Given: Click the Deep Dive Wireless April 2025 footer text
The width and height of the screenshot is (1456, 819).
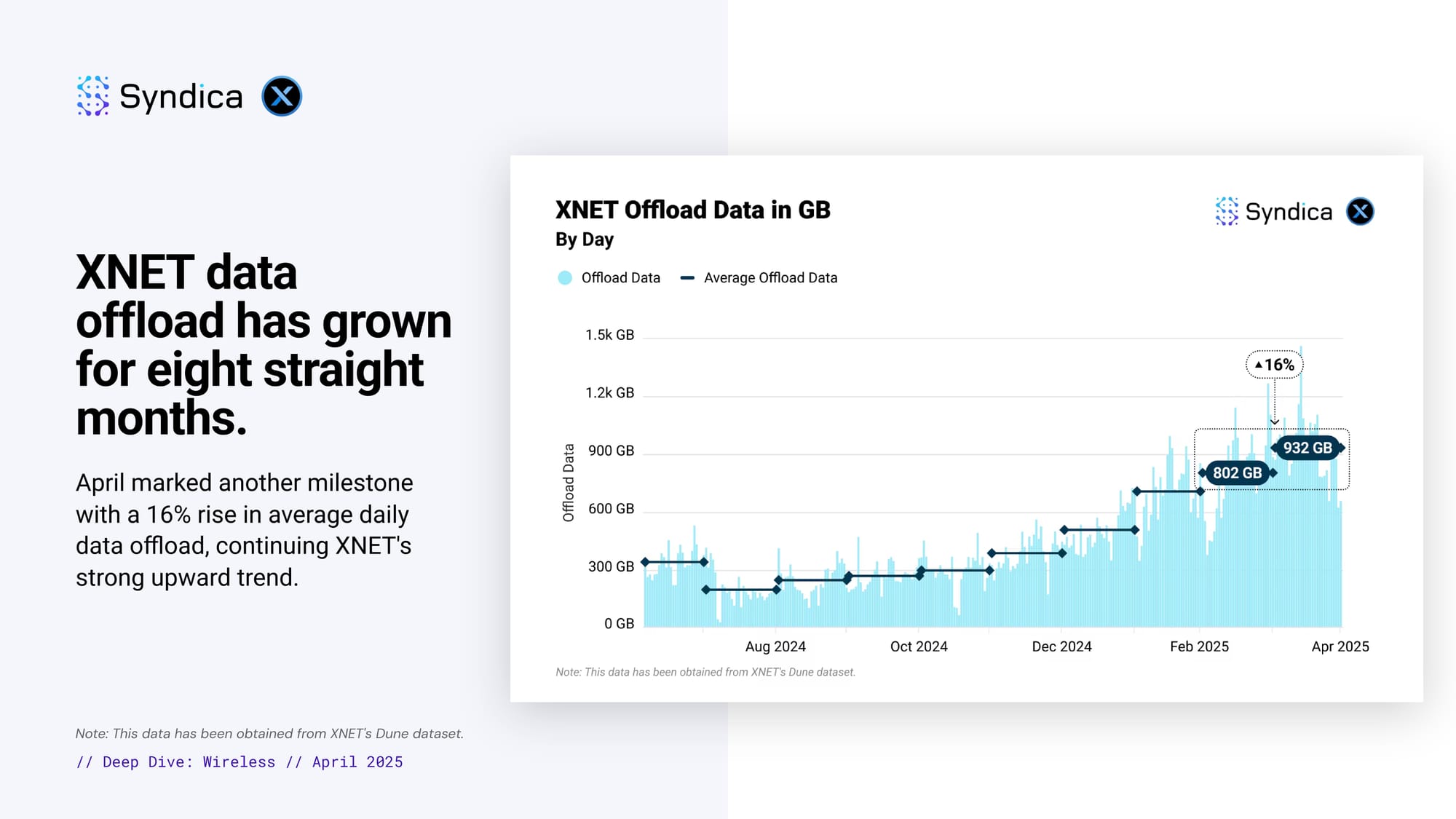Looking at the screenshot, I should pos(240,761).
